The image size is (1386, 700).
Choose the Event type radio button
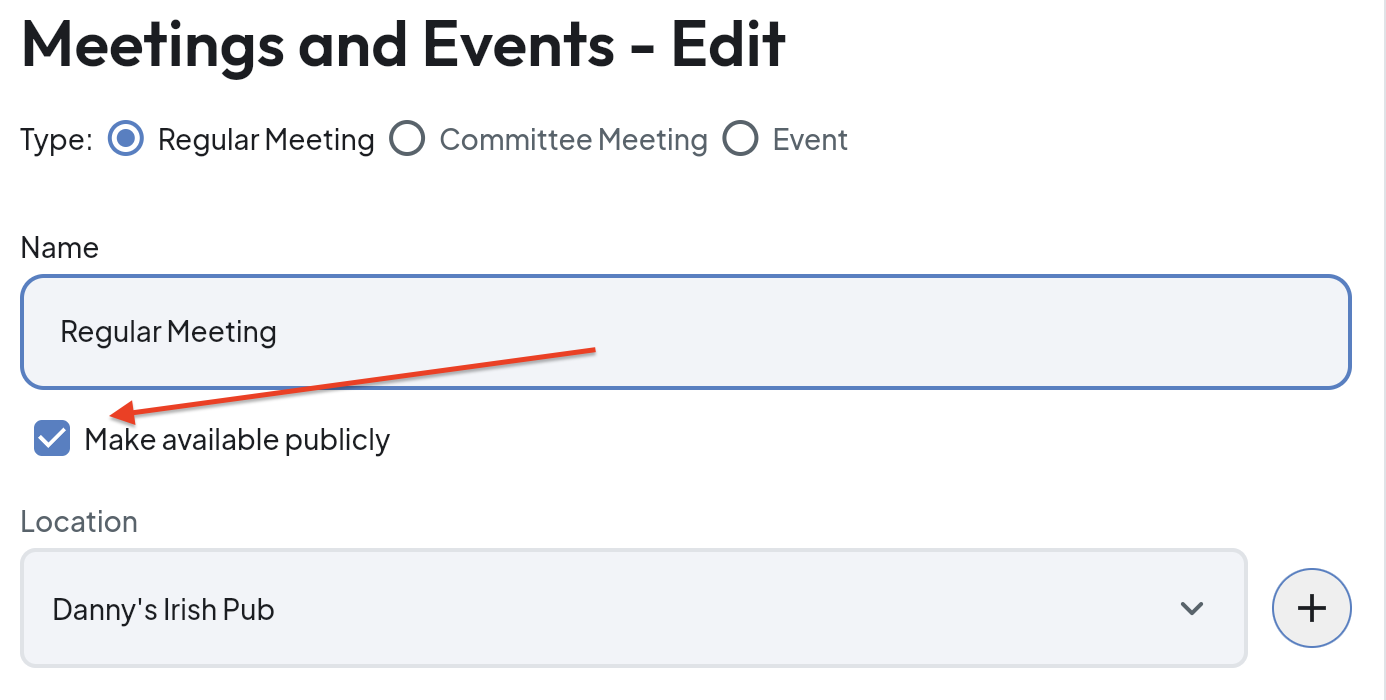pos(740,139)
